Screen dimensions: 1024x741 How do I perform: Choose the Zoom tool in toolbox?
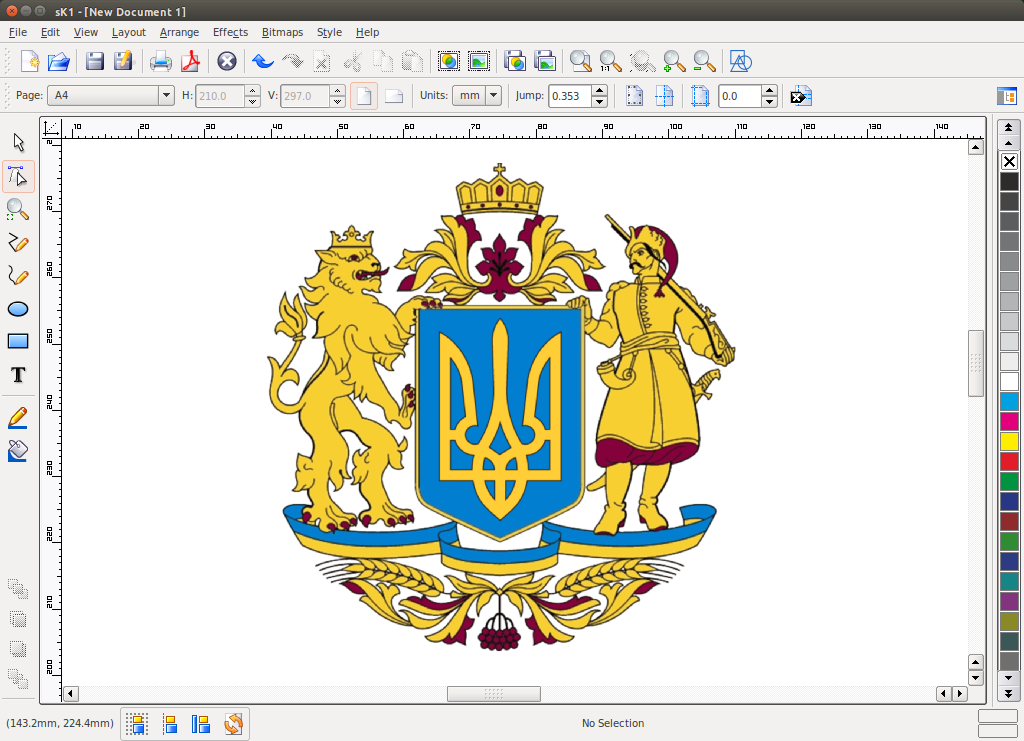tap(18, 209)
